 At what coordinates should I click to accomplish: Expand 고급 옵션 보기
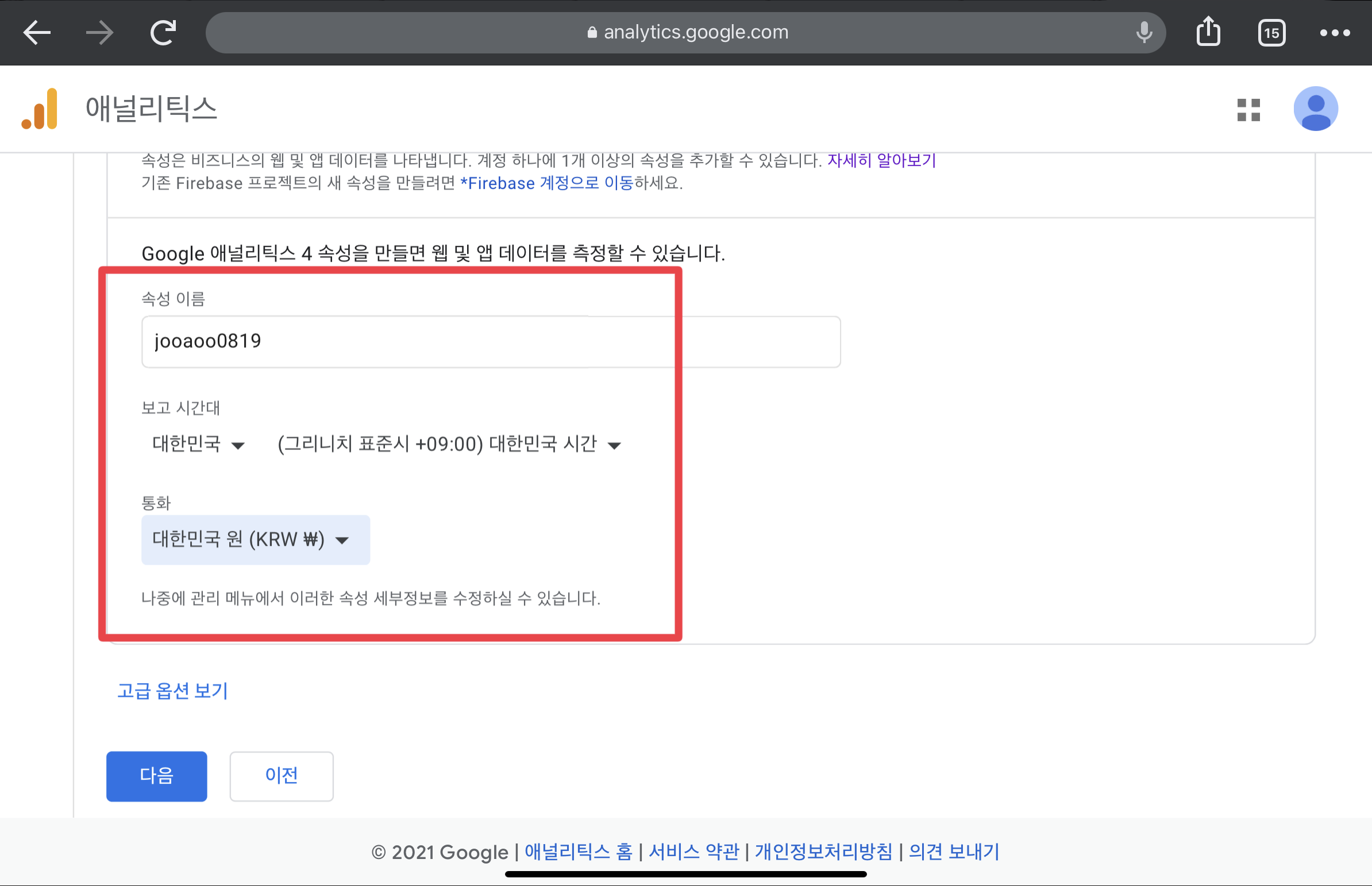pos(172,691)
